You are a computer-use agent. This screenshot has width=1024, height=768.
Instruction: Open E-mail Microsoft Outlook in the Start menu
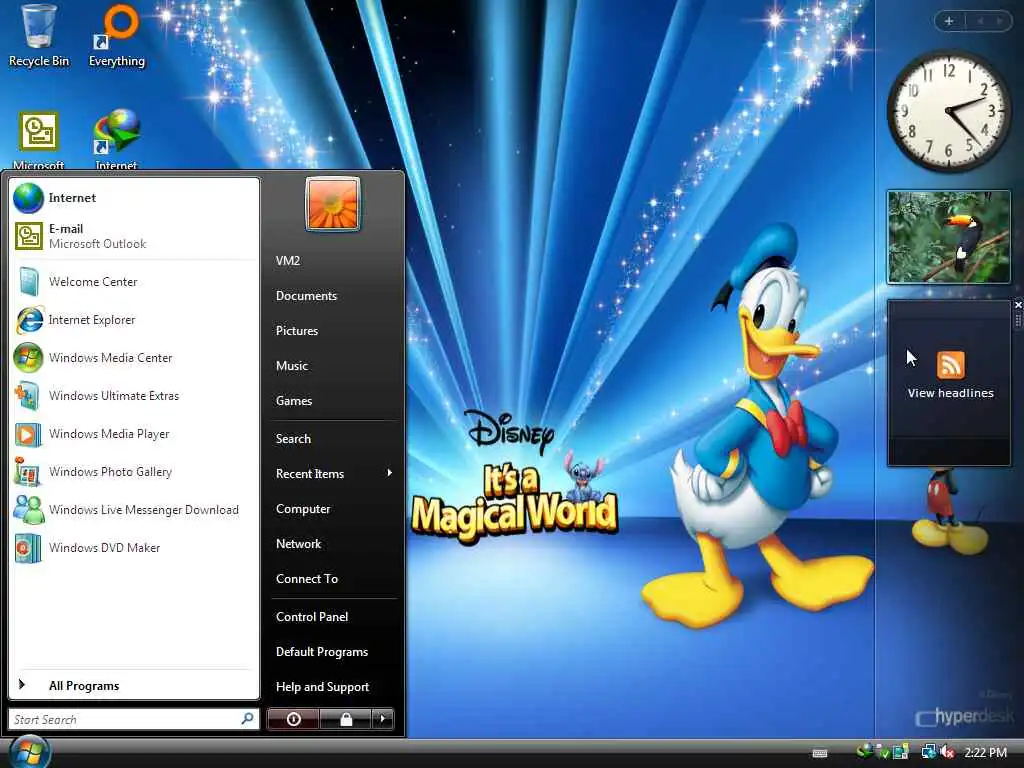tap(135, 236)
